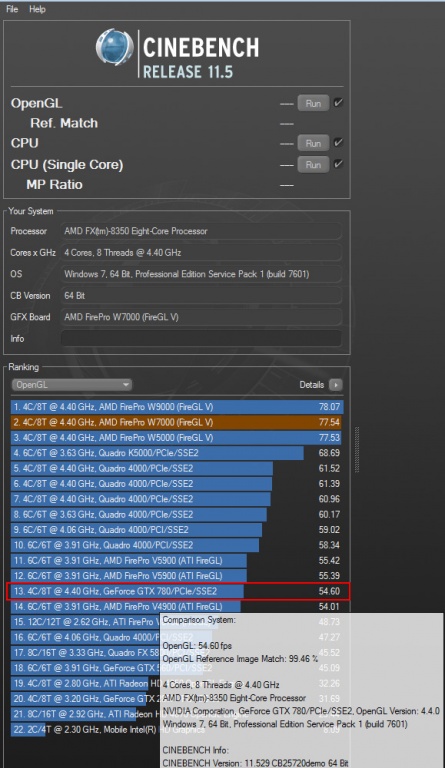The height and width of the screenshot is (768, 445).
Task: Select ranking row 16 at 4.06 GHz Quadro 4000
Action: click(85, 637)
